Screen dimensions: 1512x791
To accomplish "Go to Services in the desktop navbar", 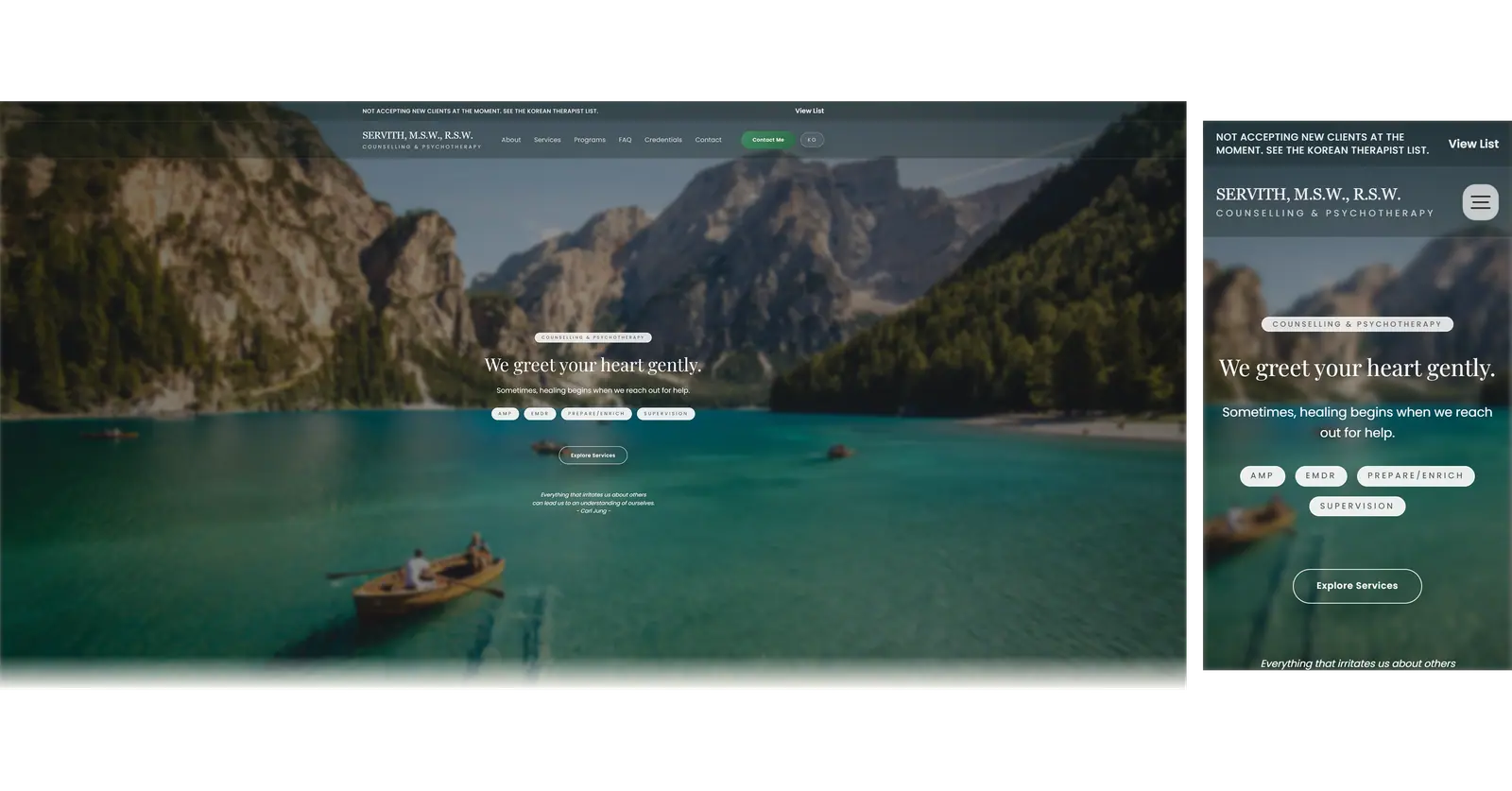I will tap(547, 140).
